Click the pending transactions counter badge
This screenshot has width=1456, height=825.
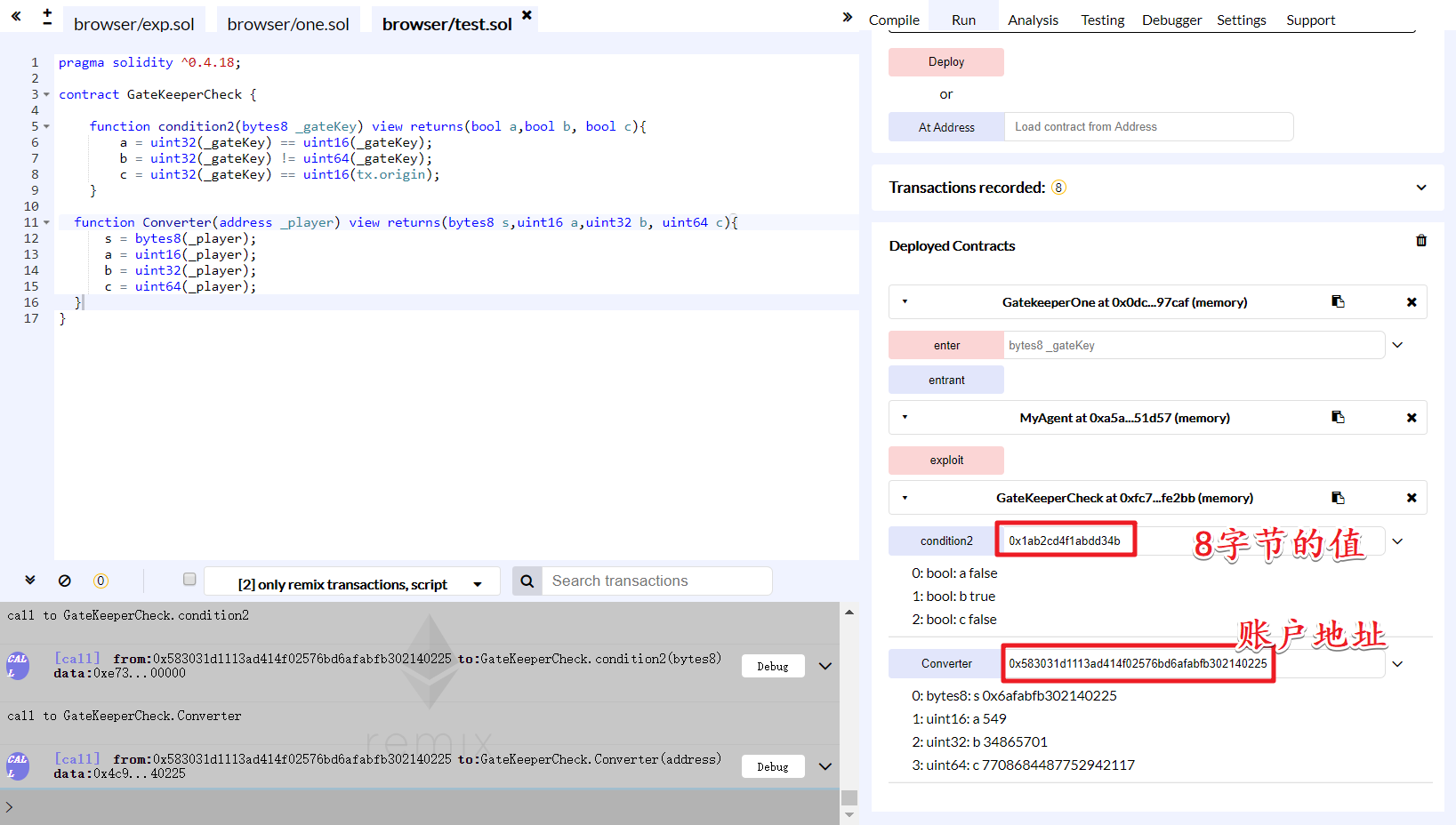pos(101,581)
